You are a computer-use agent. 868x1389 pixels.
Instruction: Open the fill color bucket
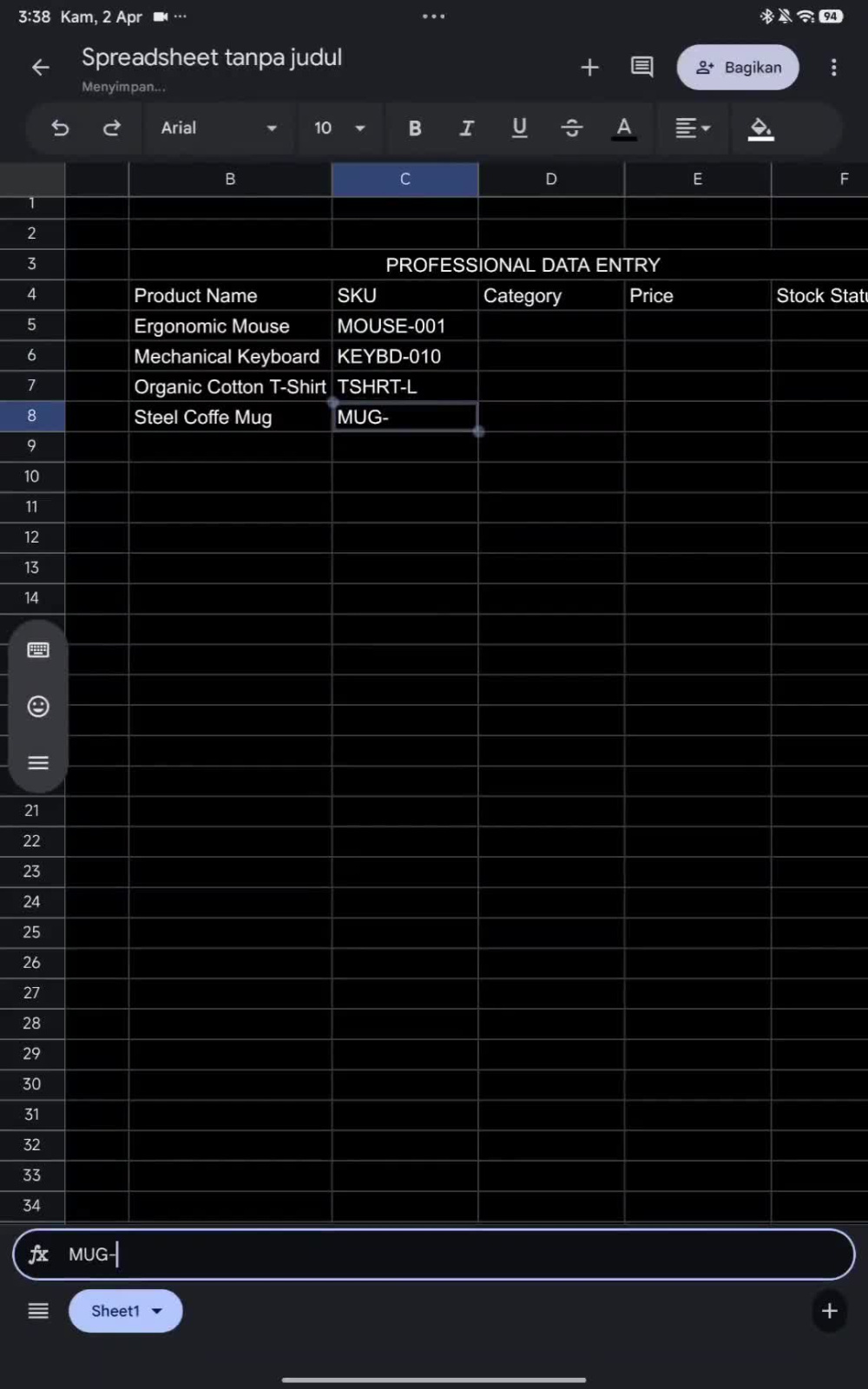point(761,128)
